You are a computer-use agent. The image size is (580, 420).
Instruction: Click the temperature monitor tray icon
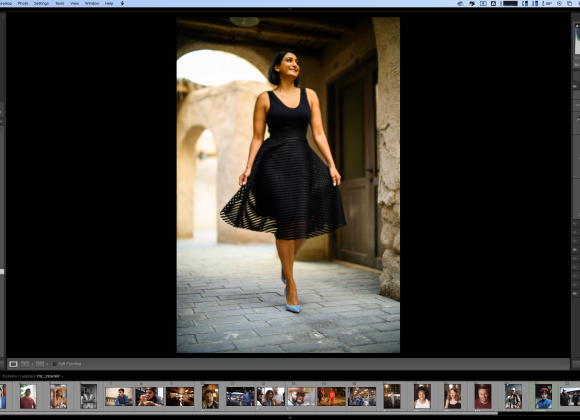point(547,3)
